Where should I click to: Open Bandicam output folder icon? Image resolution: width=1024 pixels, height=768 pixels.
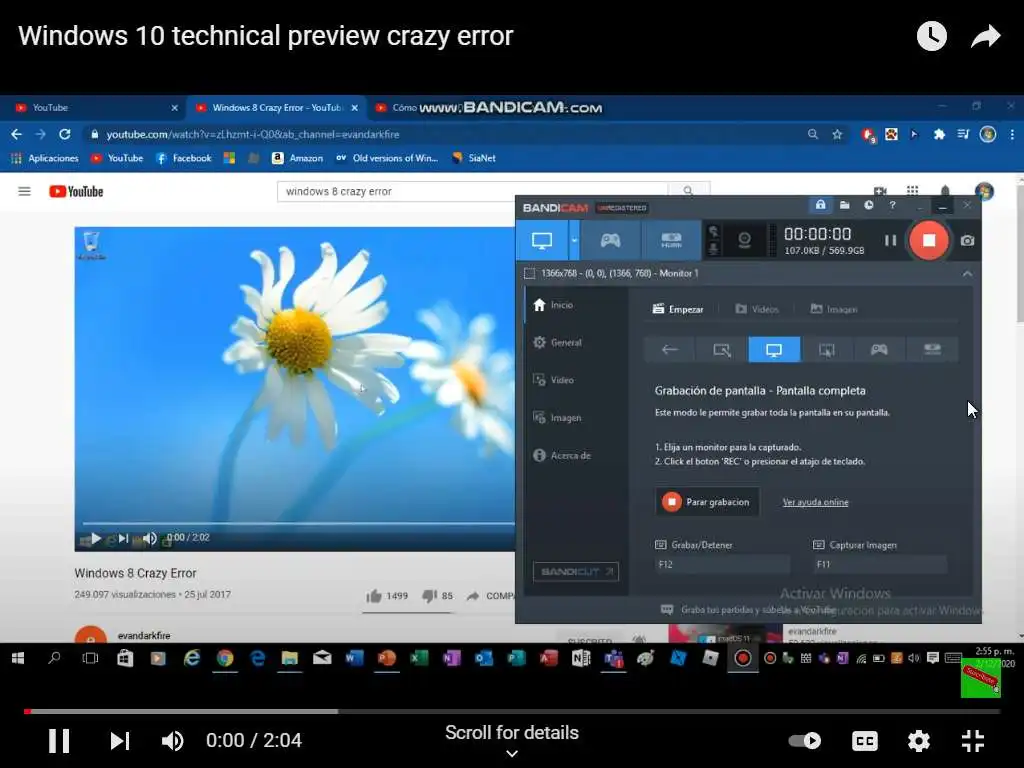(844, 205)
